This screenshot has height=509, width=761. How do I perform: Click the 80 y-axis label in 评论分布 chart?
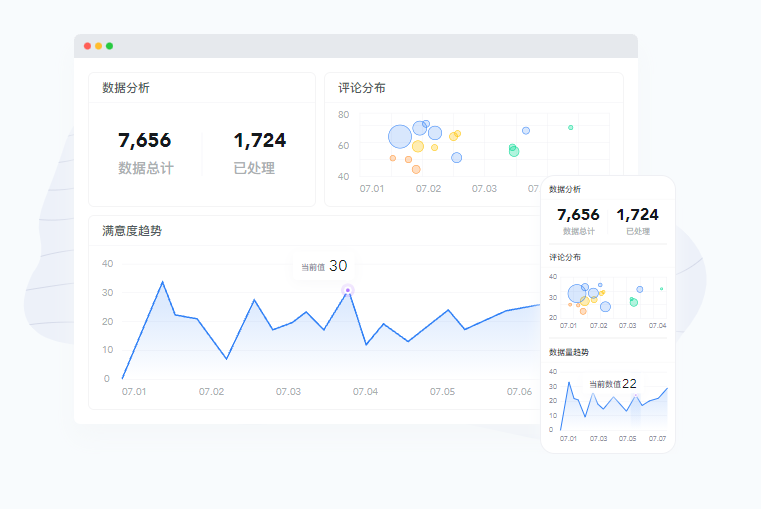pos(344,115)
